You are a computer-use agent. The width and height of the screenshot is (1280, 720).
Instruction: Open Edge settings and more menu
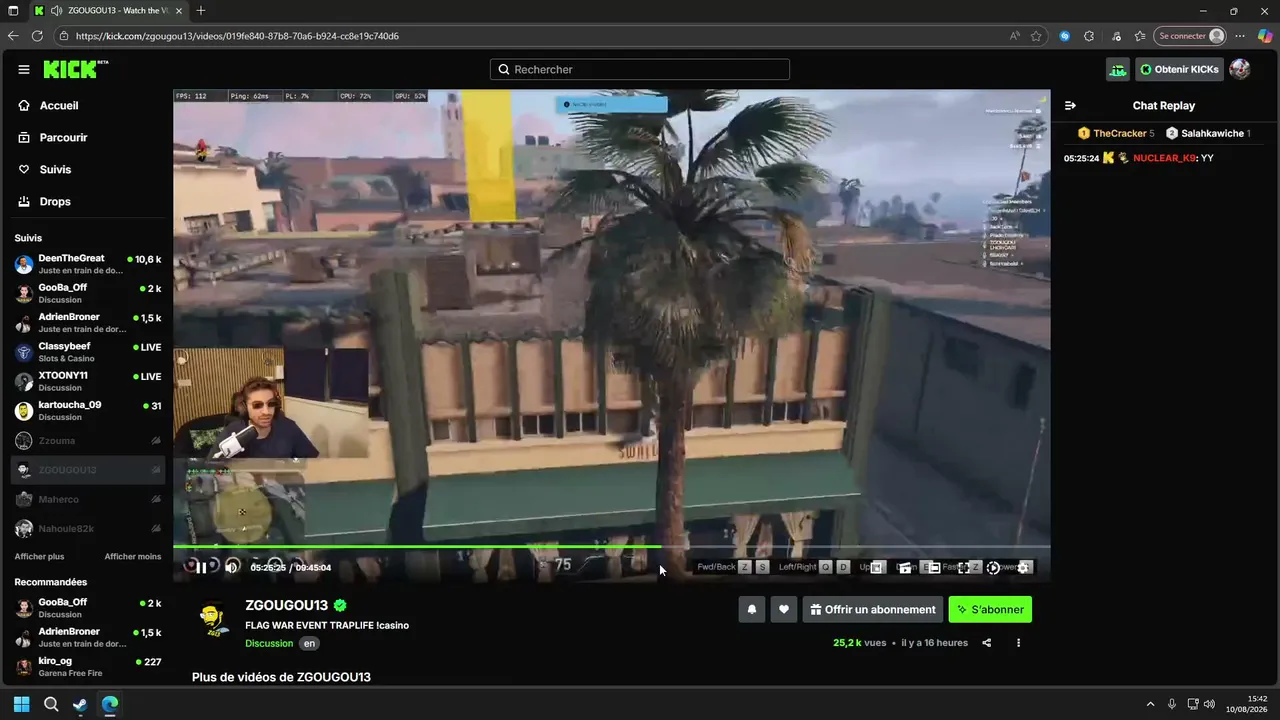(x=1240, y=36)
